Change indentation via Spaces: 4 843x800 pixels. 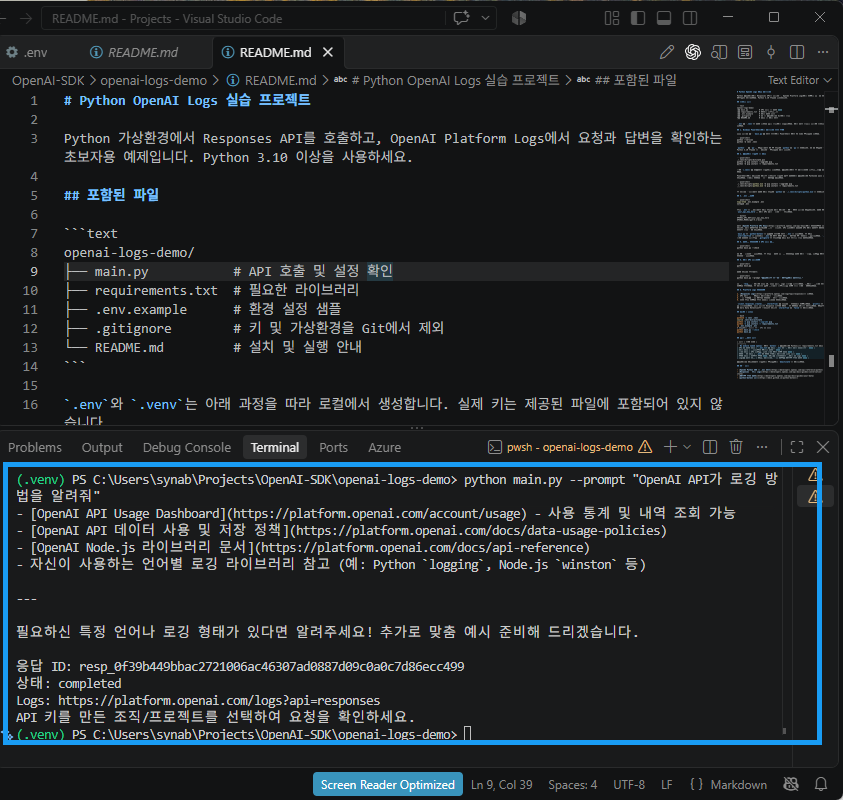[x=573, y=784]
